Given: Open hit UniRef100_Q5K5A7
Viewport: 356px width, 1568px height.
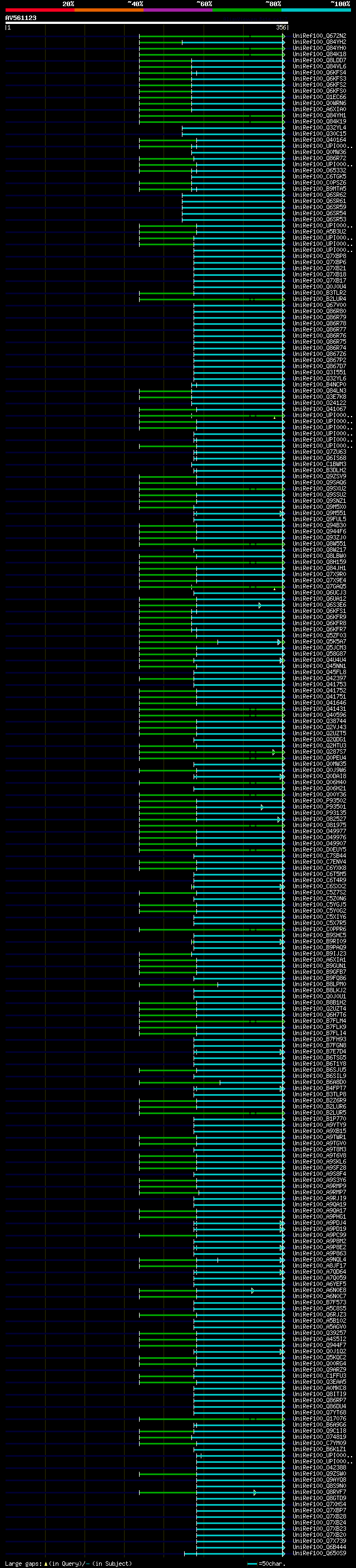Looking at the screenshot, I should tap(319, 641).
